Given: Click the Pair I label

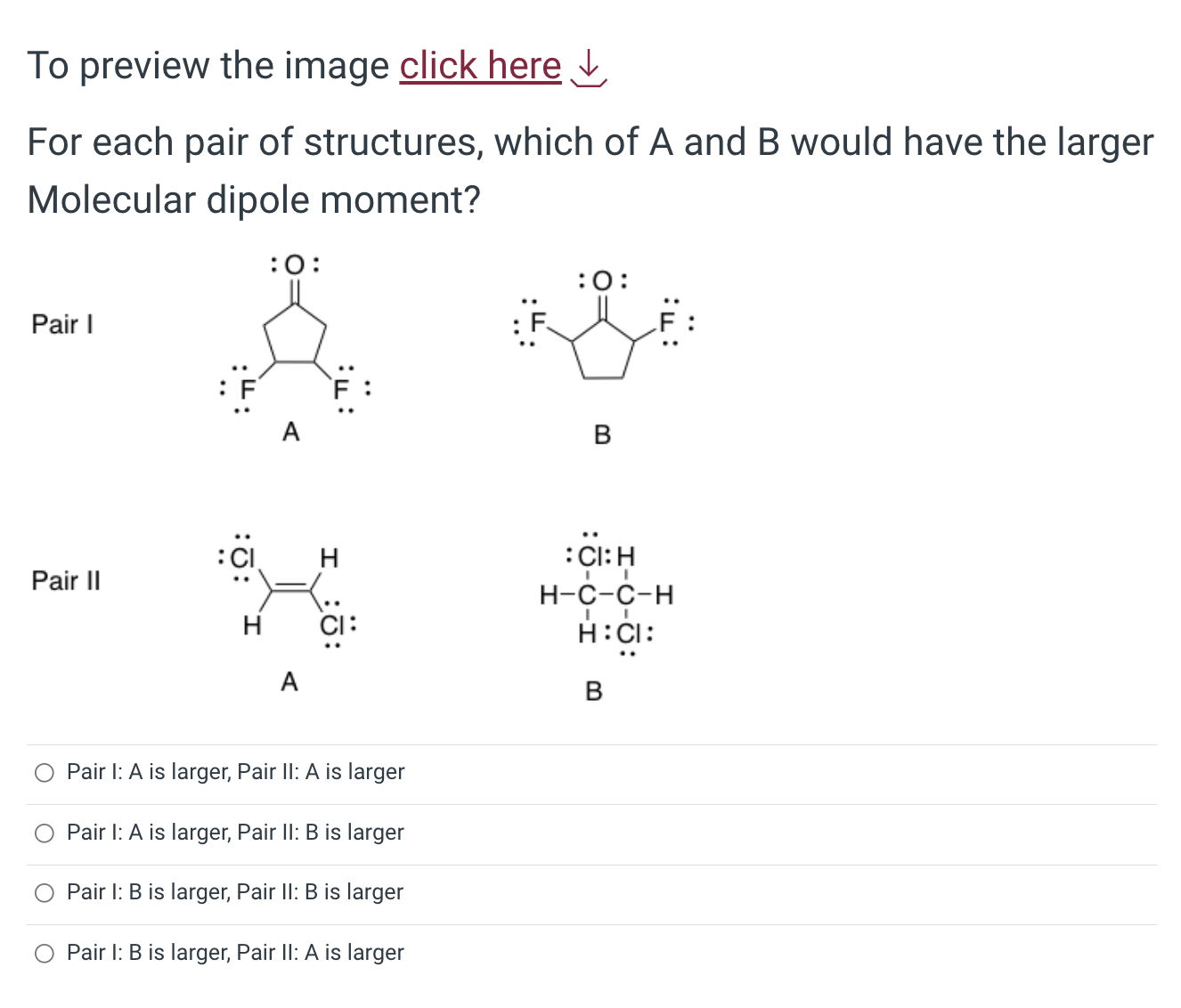Looking at the screenshot, I should [x=61, y=324].
